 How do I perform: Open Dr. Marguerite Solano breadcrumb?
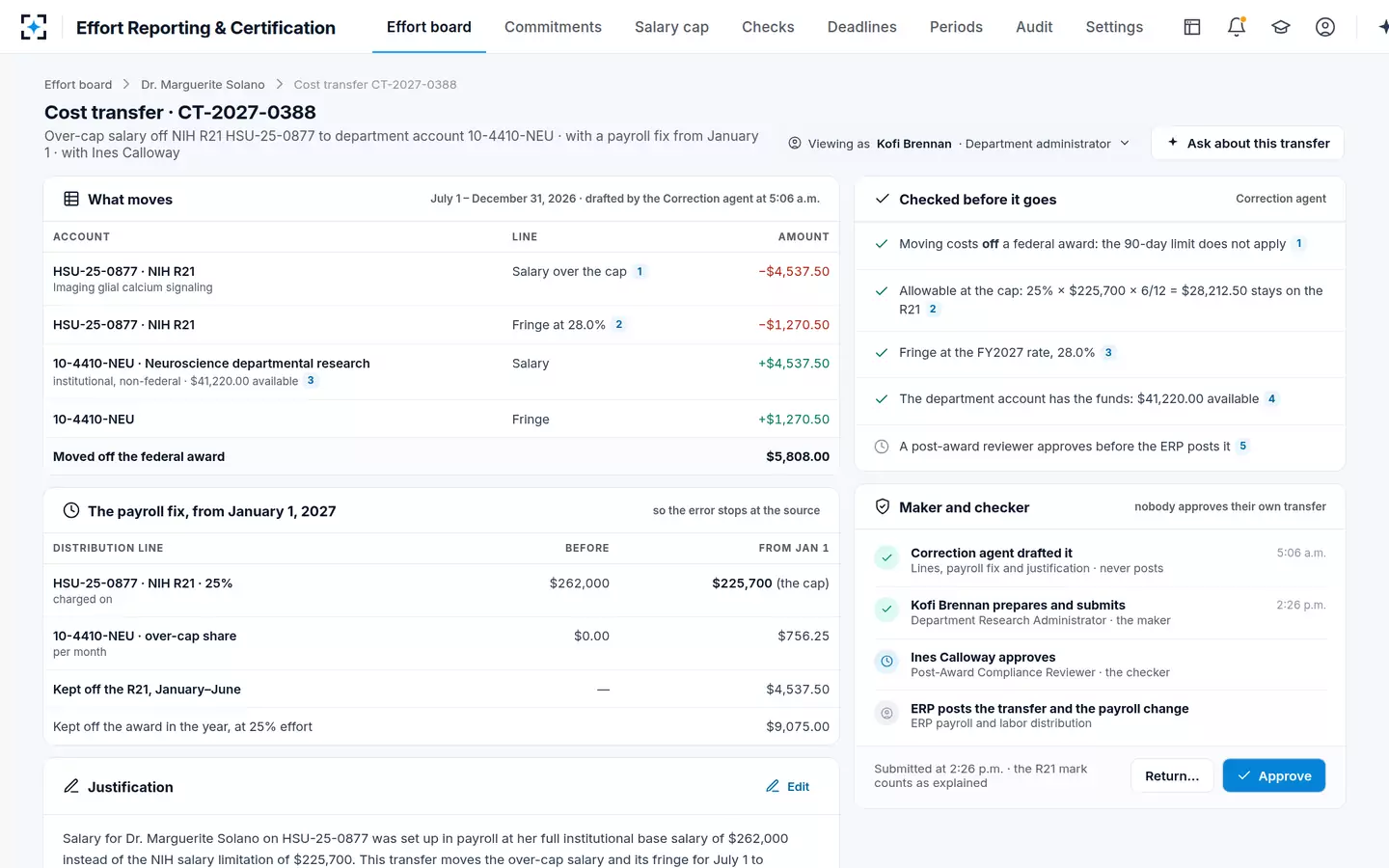pos(203,85)
